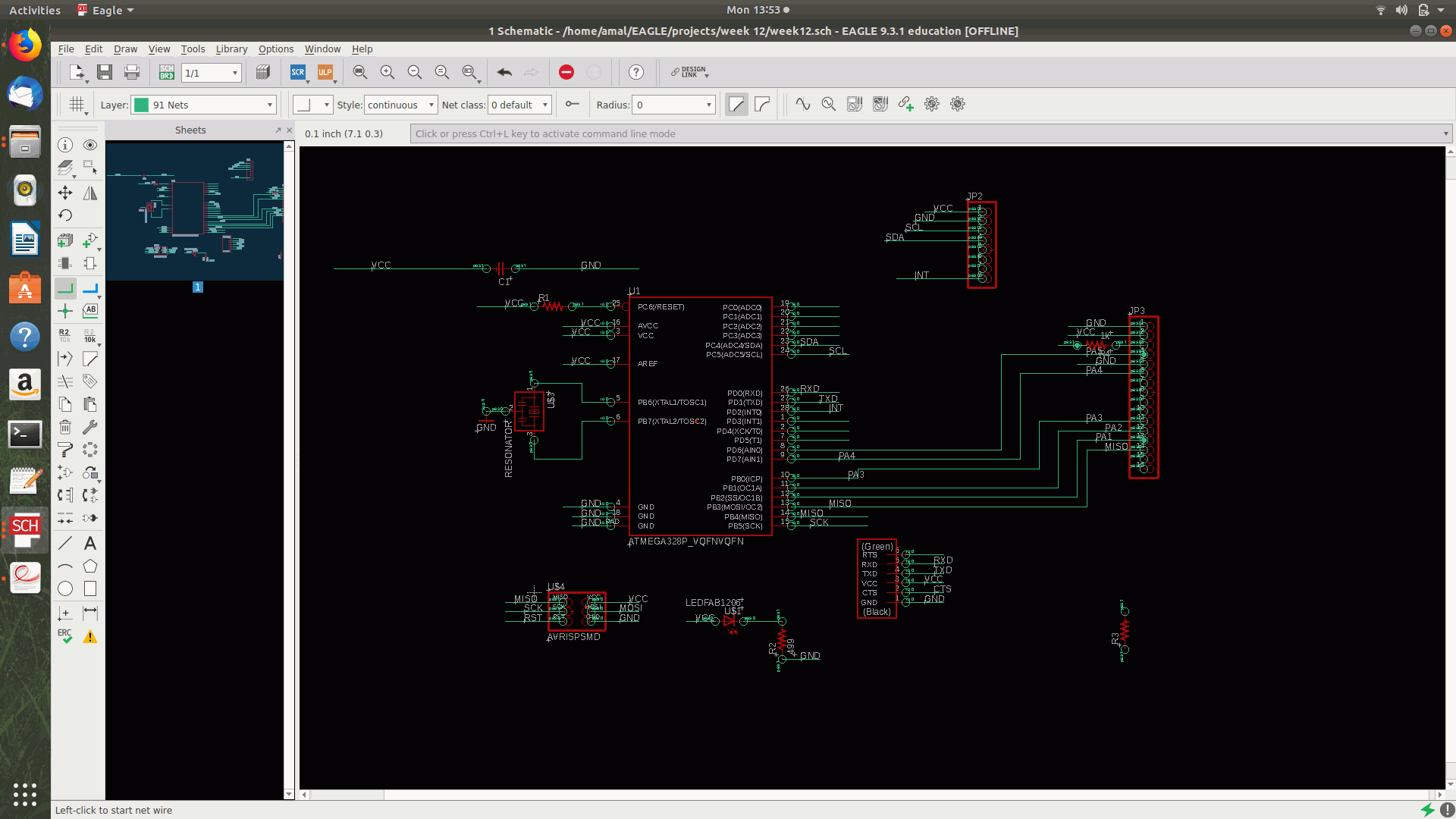Click the Design Link button
1456x819 pixels.
tap(689, 72)
